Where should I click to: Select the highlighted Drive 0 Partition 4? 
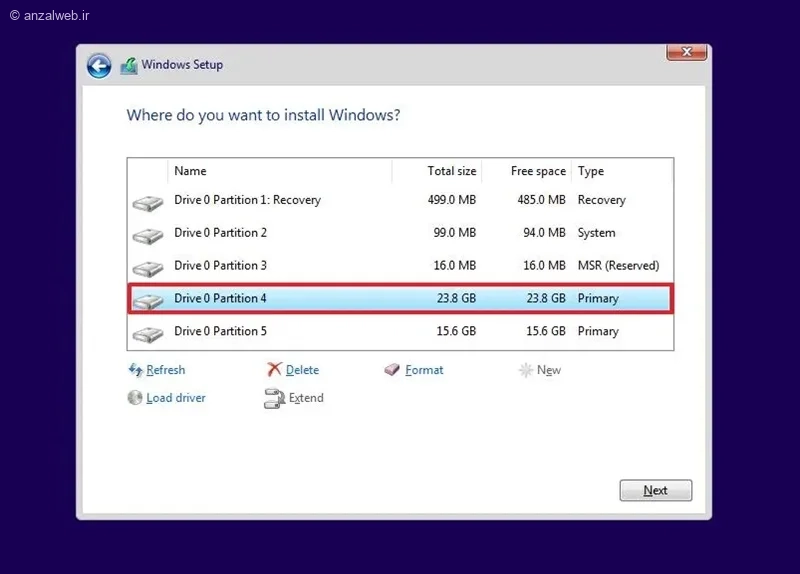401,298
